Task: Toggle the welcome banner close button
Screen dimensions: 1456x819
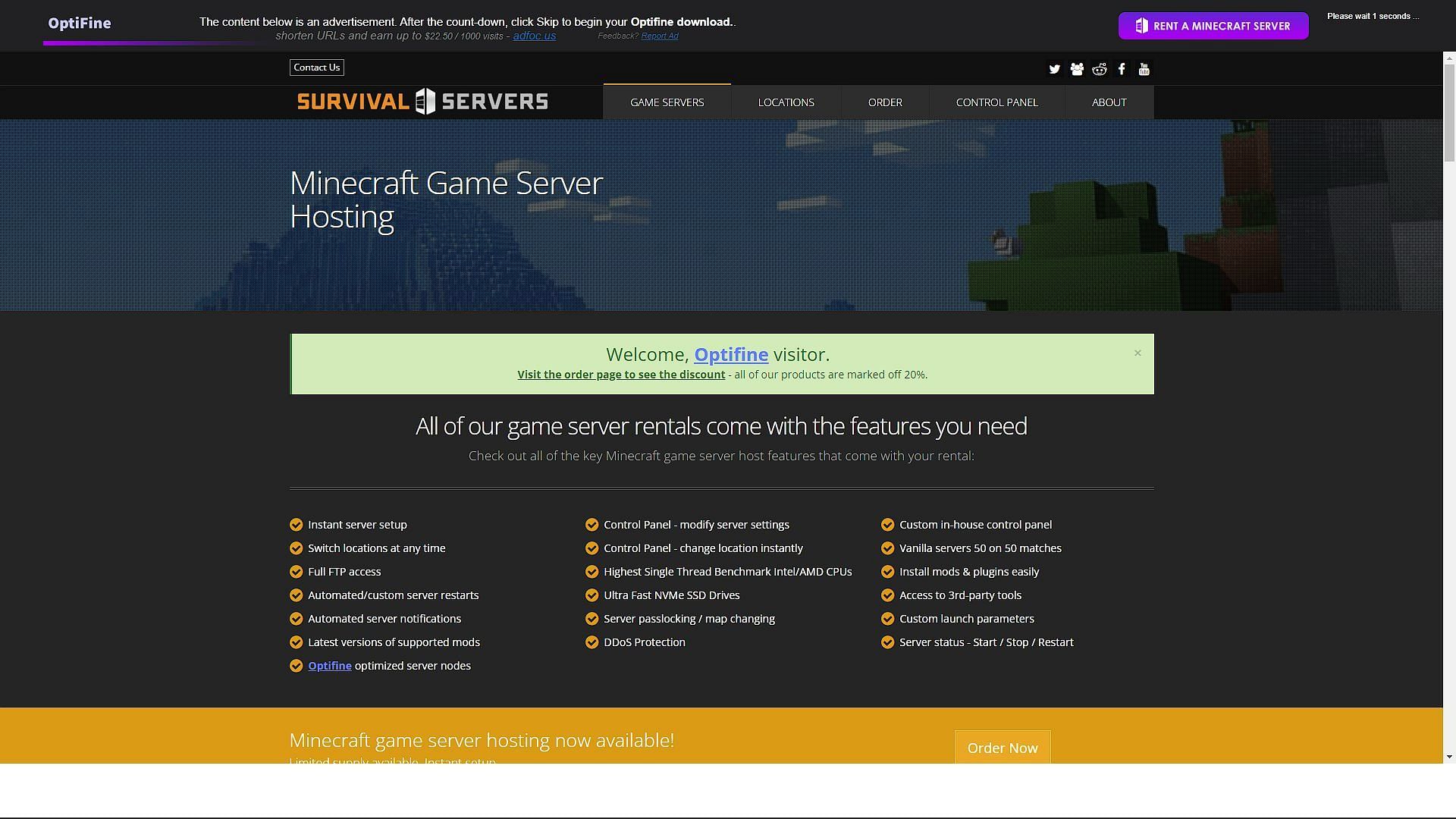Action: [1137, 353]
